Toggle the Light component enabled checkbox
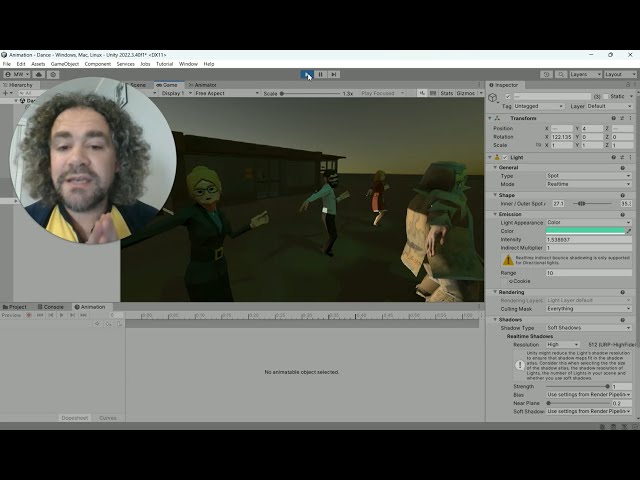This screenshot has width=640, height=480. point(505,158)
